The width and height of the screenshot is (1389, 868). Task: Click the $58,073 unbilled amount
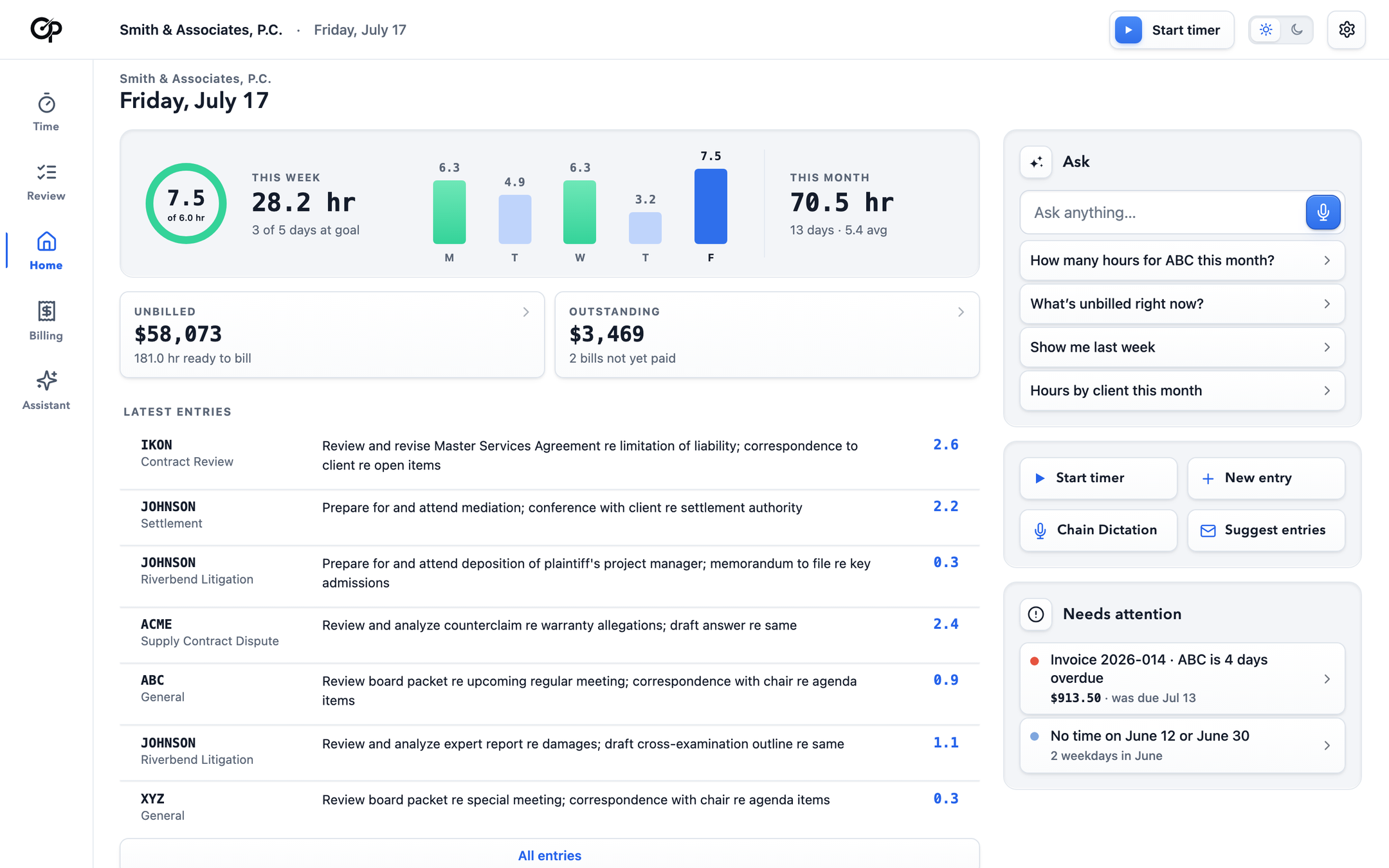pyautogui.click(x=178, y=334)
